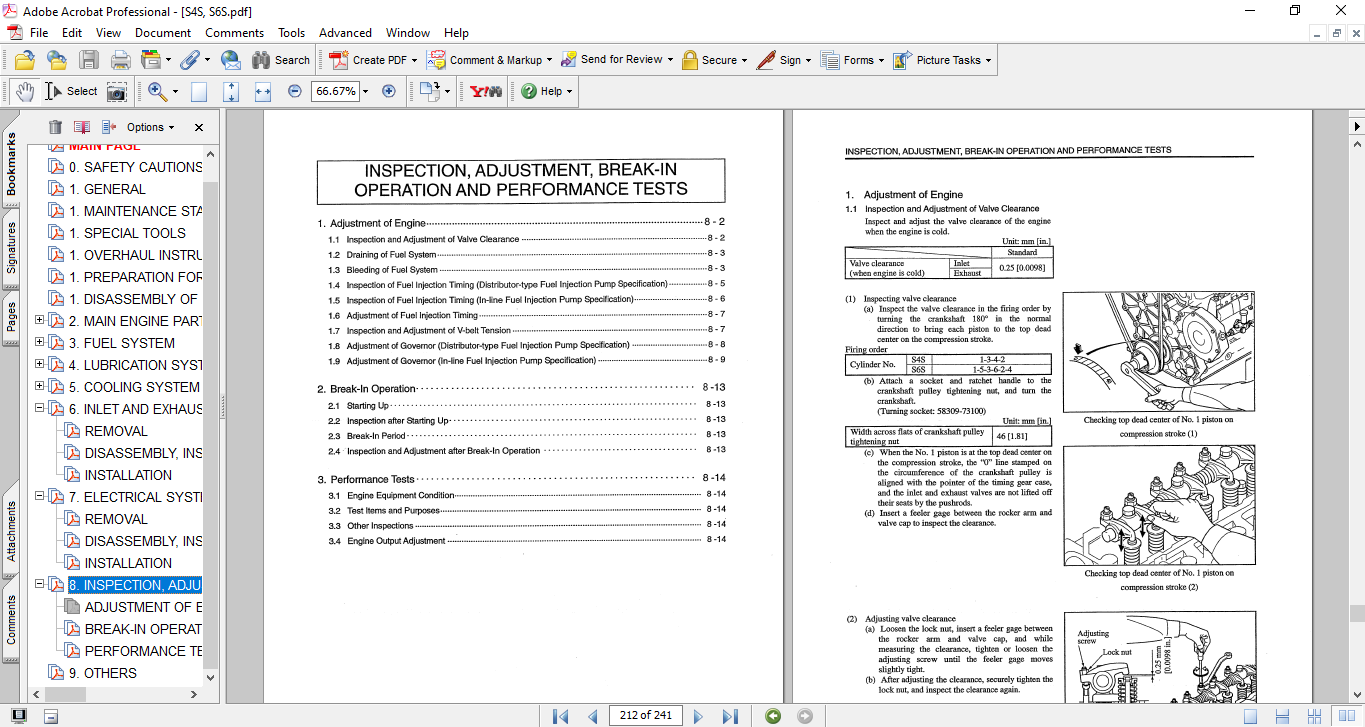Open the Advanced menu
Viewport: 1365px width, 727px height.
[x=347, y=33]
